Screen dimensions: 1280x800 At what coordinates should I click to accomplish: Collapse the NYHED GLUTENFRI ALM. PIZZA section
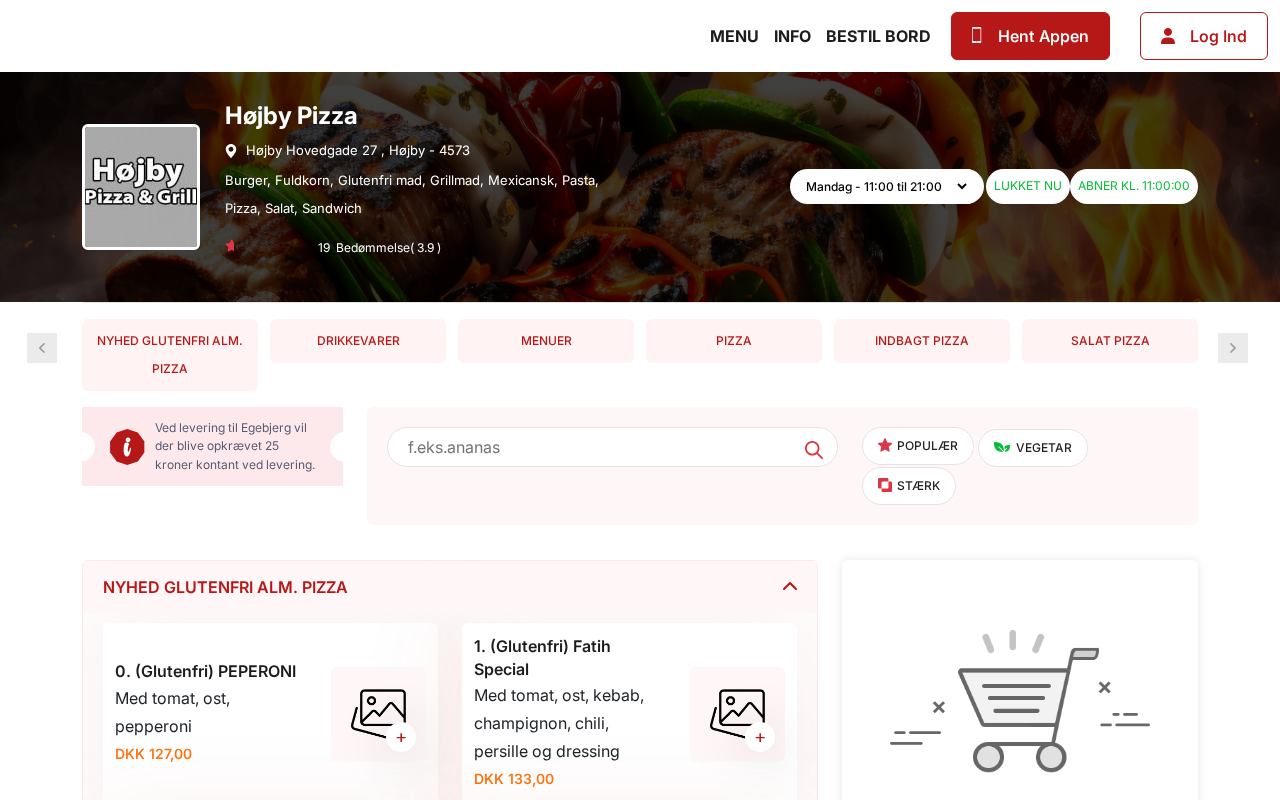pos(790,587)
